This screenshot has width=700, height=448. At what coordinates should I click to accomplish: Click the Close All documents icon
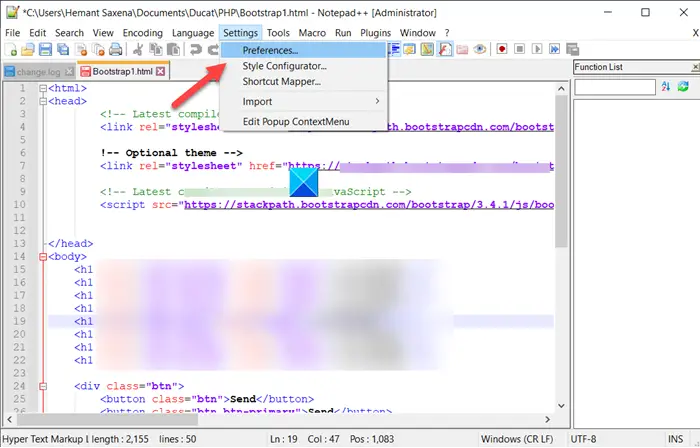tap(98, 49)
